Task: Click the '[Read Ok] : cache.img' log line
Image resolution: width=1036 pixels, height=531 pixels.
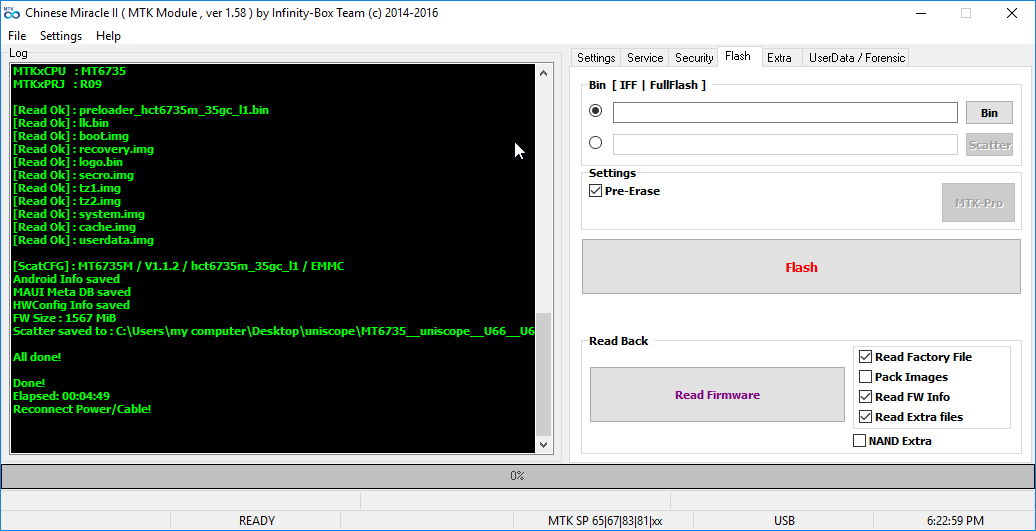Action: [74, 227]
